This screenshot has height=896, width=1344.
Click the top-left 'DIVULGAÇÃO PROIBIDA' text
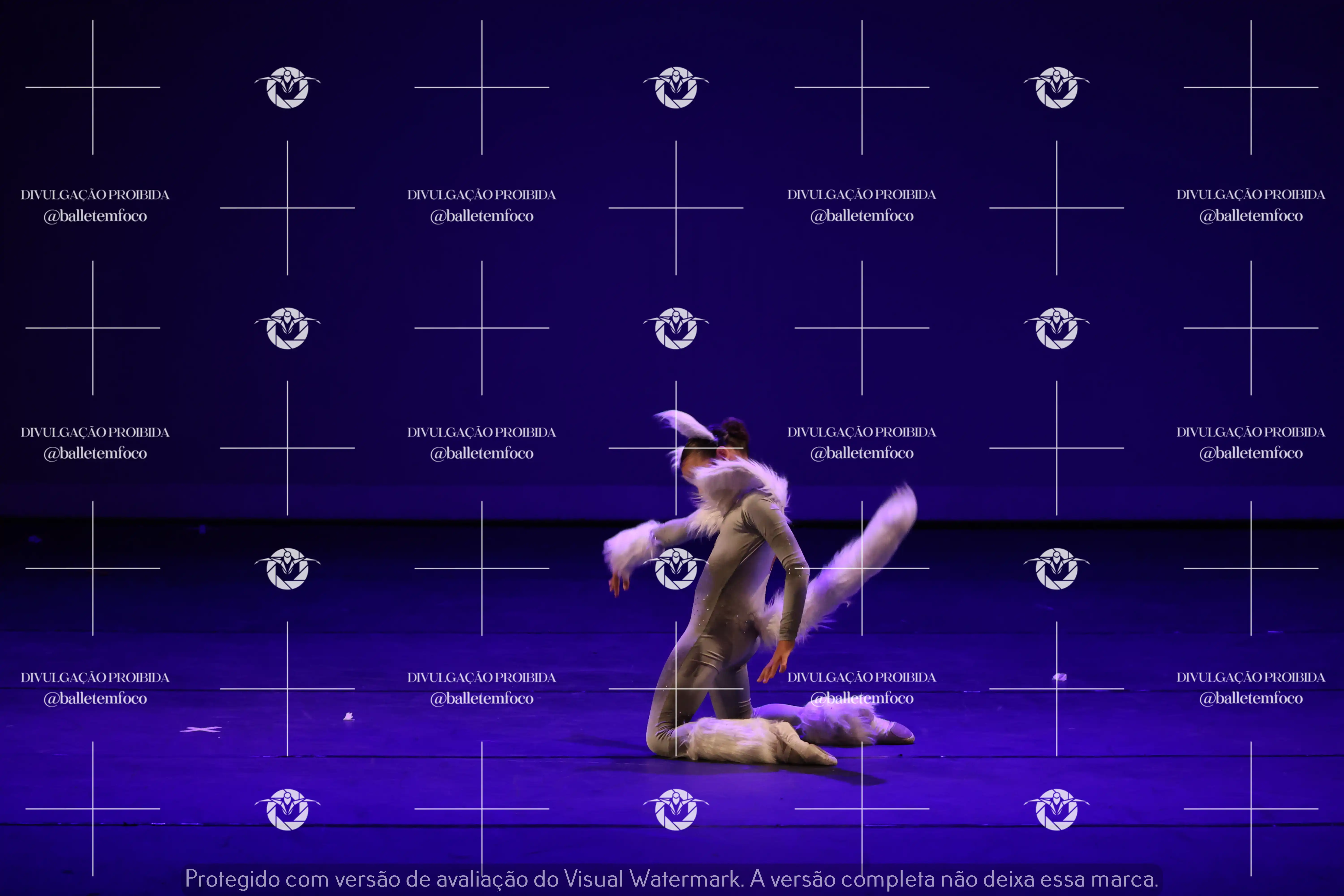pyautogui.click(x=95, y=195)
